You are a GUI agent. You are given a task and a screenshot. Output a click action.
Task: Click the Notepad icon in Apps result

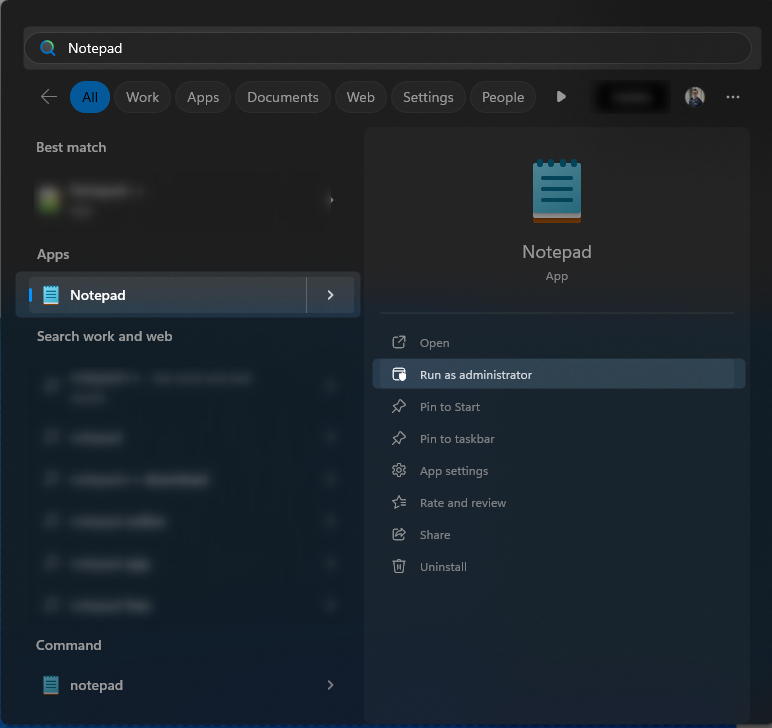51,295
